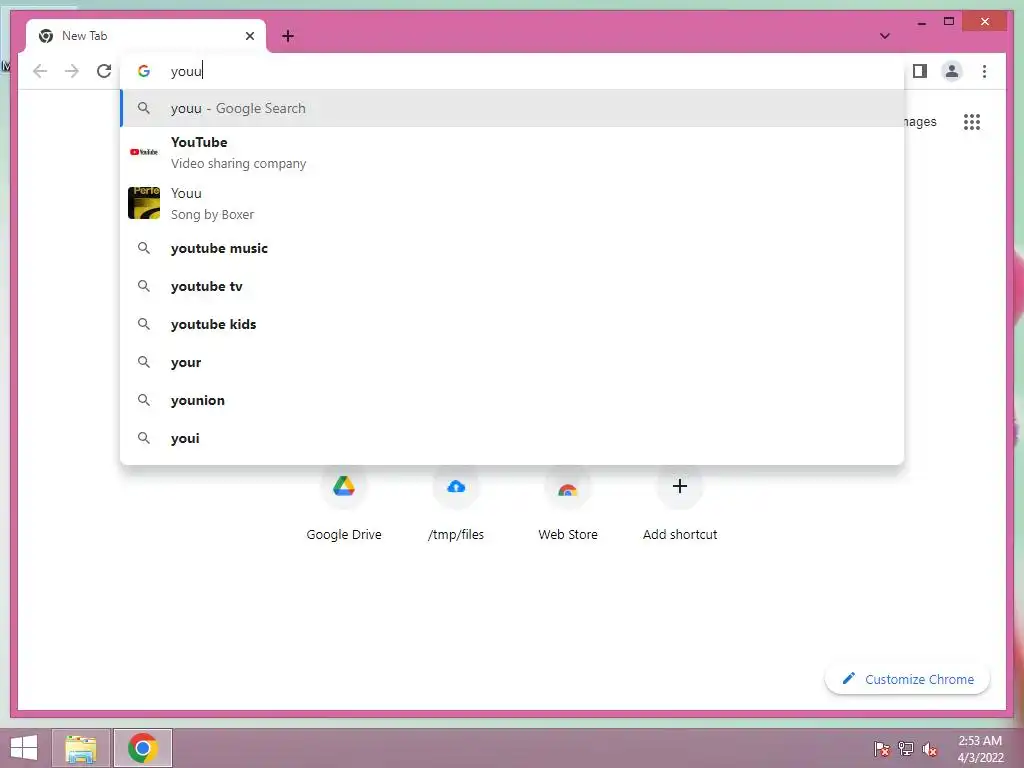
Task: Open the Google Drive shortcut
Action: 344,504
